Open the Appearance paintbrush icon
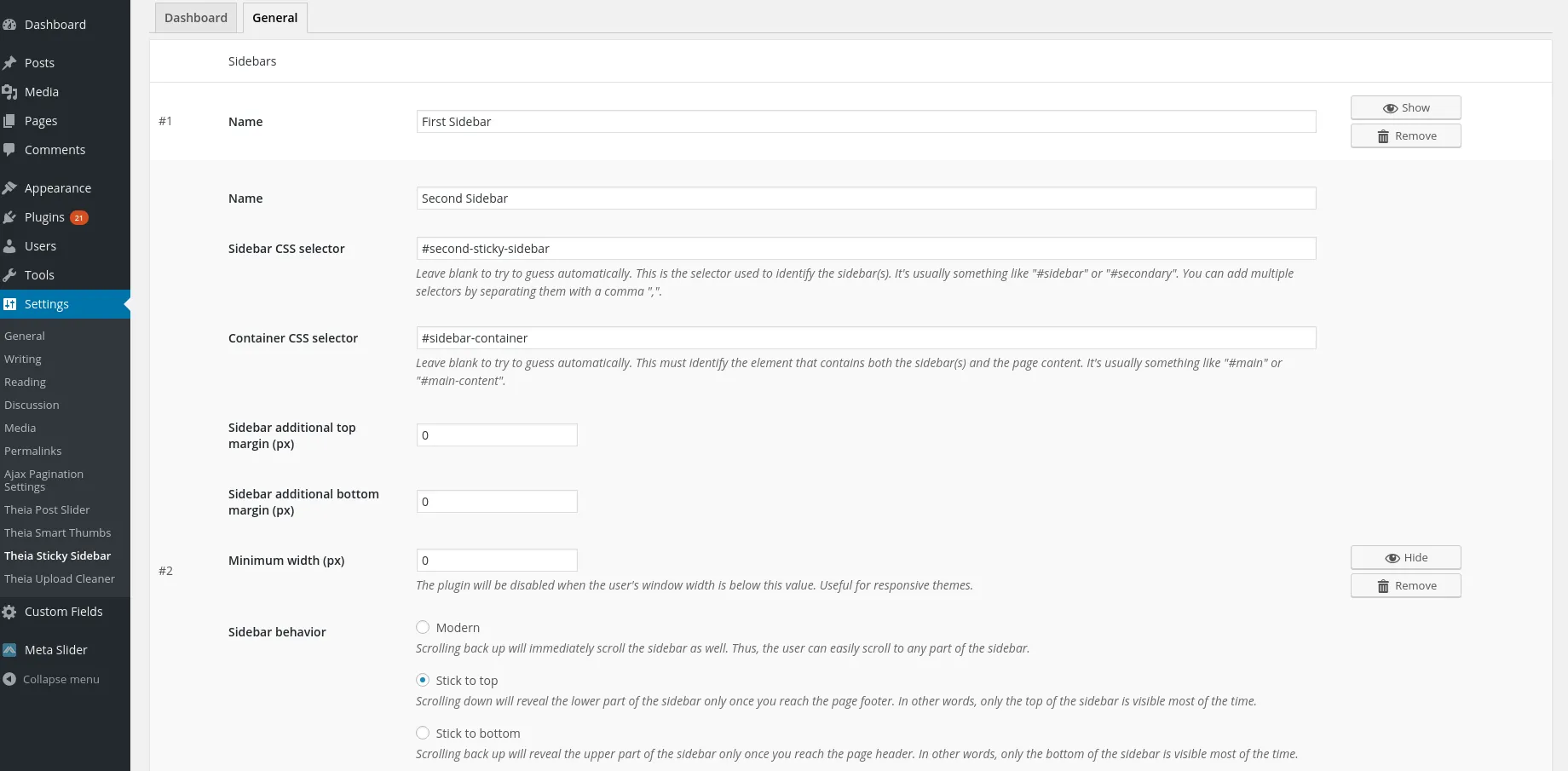 (x=9, y=188)
